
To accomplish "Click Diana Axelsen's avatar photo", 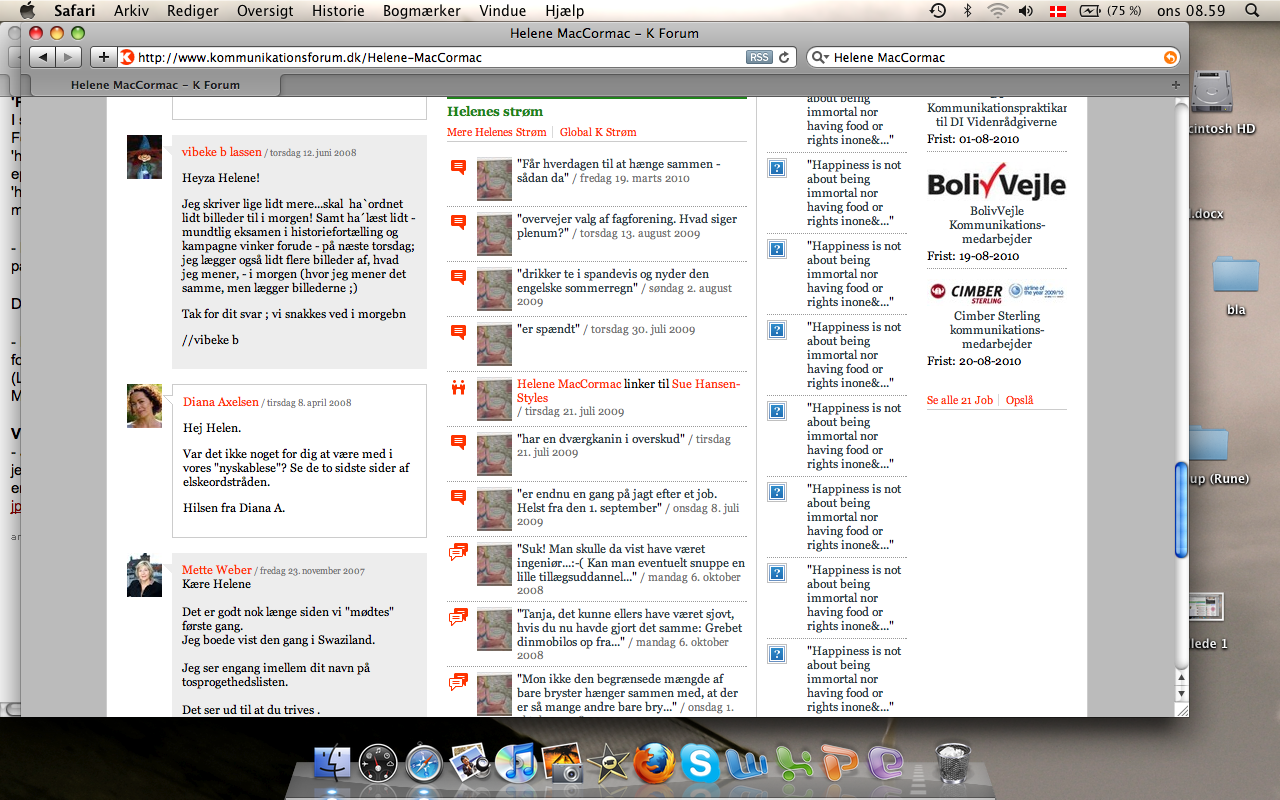I will point(144,406).
